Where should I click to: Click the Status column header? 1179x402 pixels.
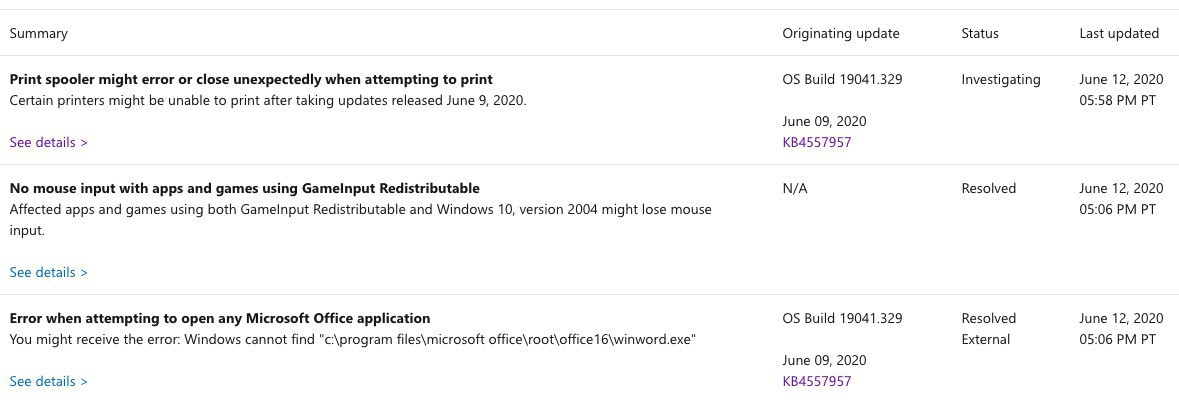(x=980, y=33)
